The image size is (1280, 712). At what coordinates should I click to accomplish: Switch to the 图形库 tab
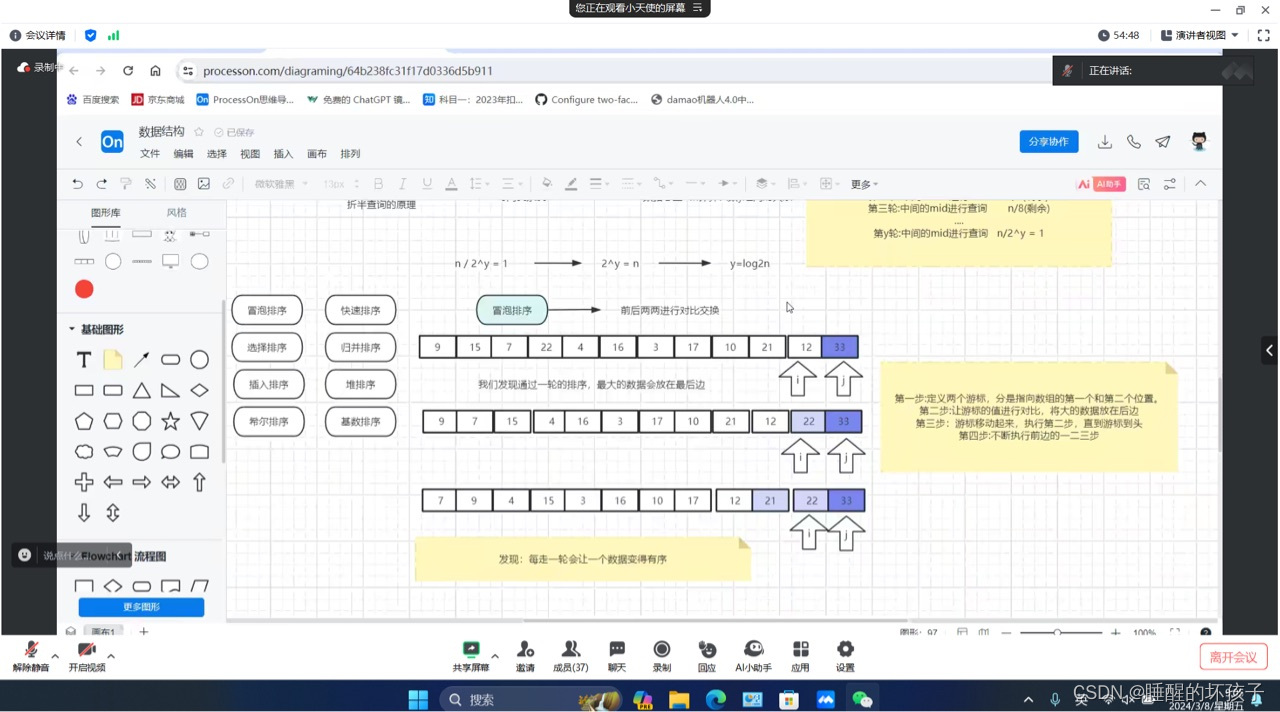pyautogui.click(x=105, y=213)
